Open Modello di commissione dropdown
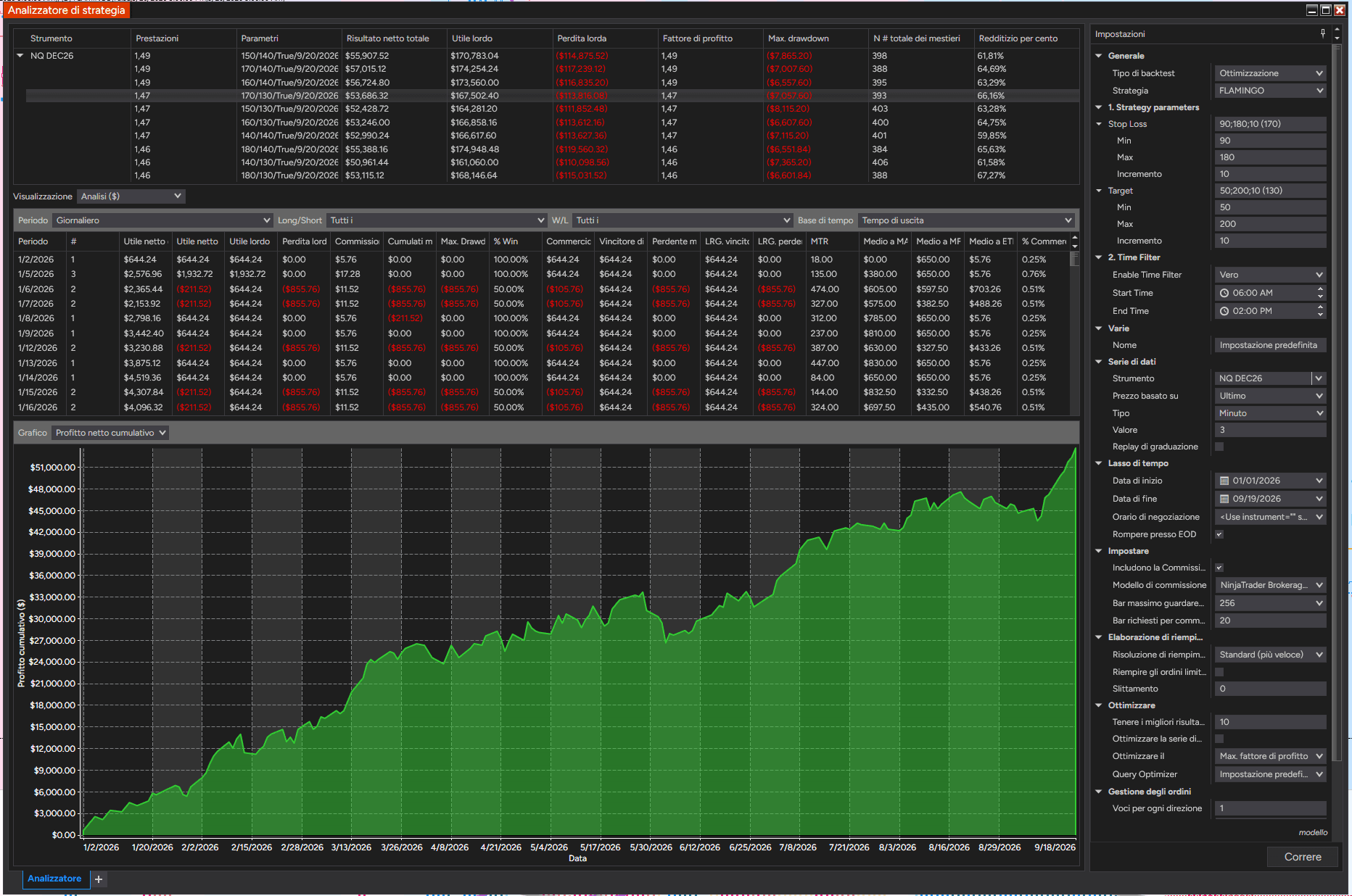The image size is (1352, 896). 1271,585
